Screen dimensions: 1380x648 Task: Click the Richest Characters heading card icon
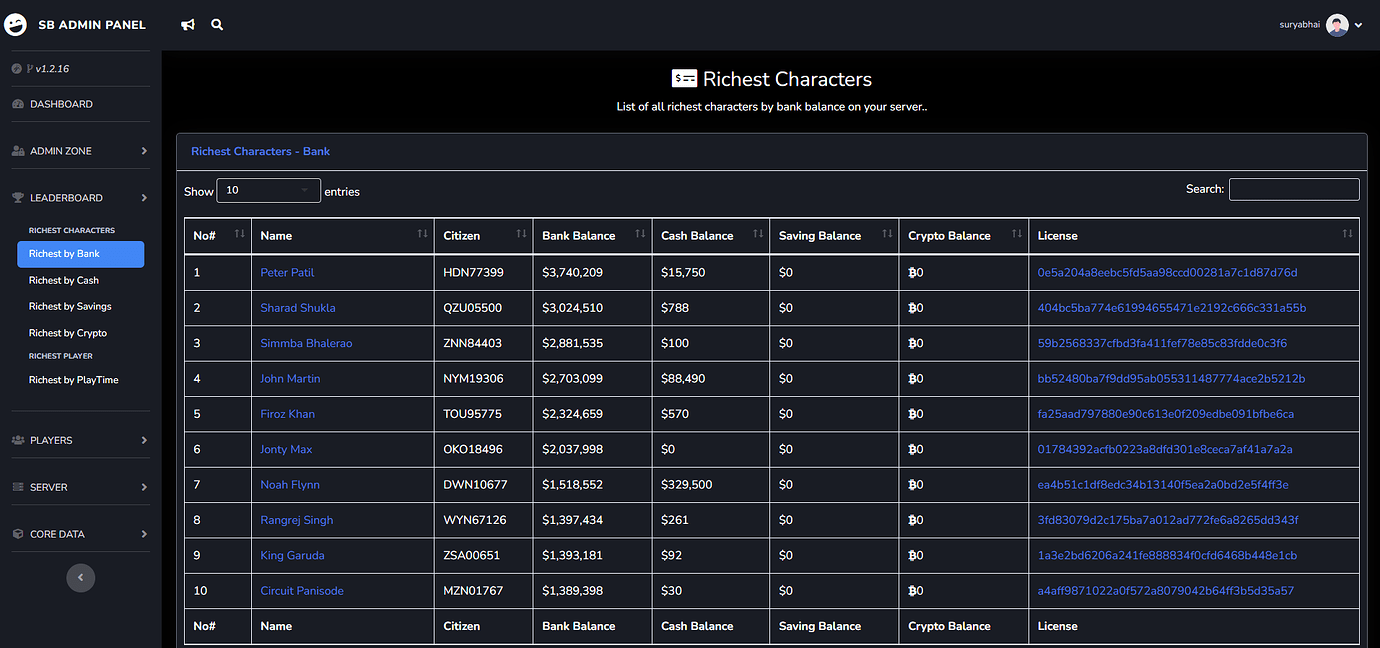(684, 79)
